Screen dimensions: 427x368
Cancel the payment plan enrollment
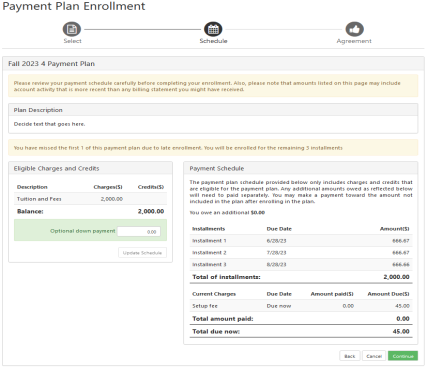(x=374, y=356)
